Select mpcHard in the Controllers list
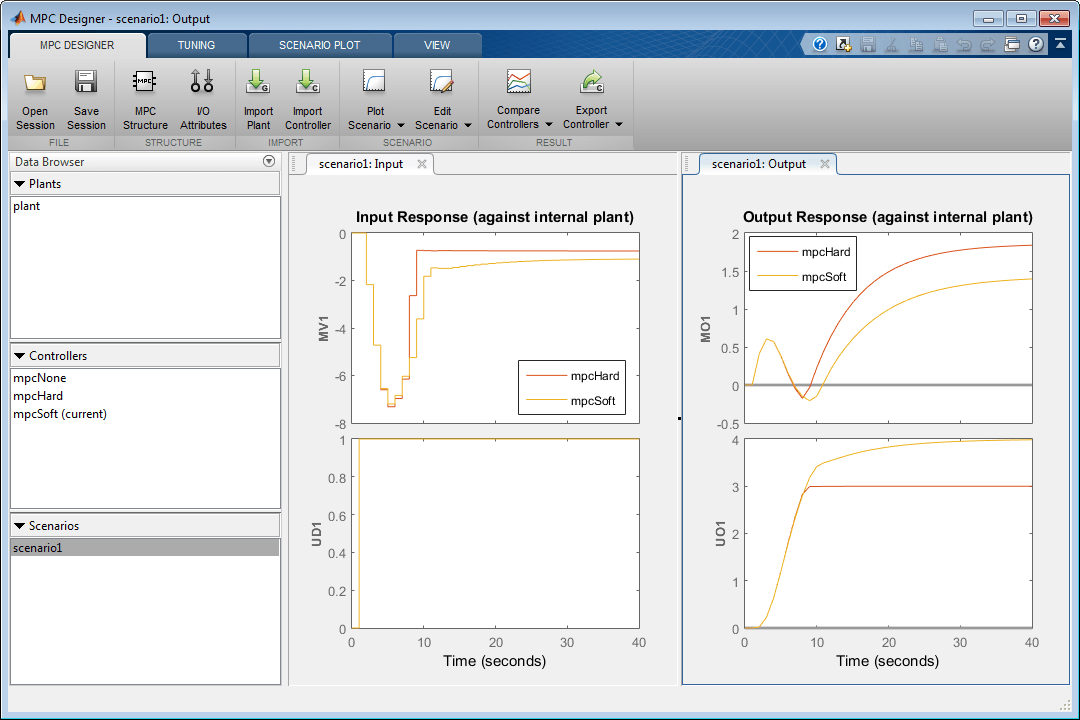 [x=38, y=396]
